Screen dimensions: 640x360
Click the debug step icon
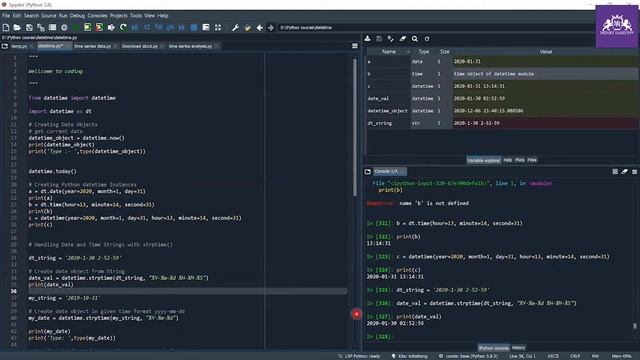tap(147, 27)
